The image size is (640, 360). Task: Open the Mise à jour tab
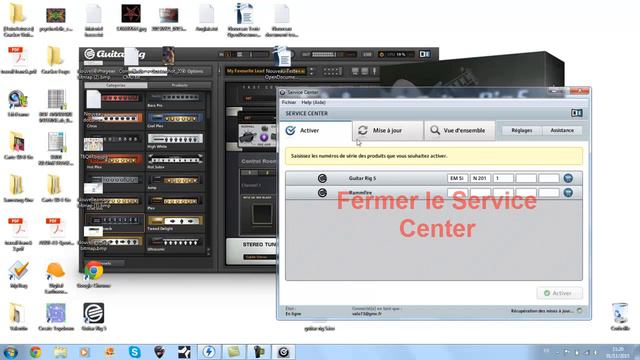(x=388, y=131)
